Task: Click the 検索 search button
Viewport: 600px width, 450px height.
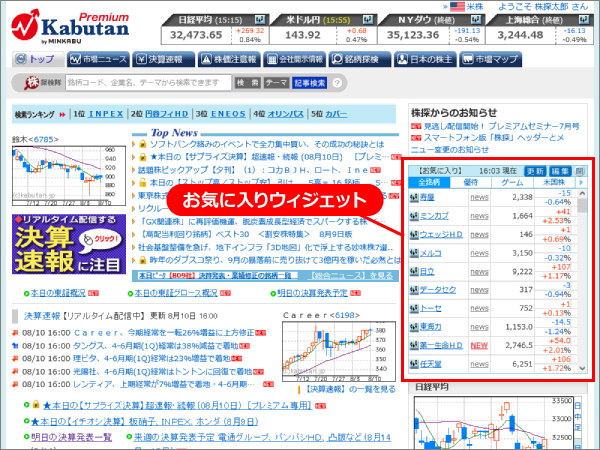Action: (x=248, y=83)
